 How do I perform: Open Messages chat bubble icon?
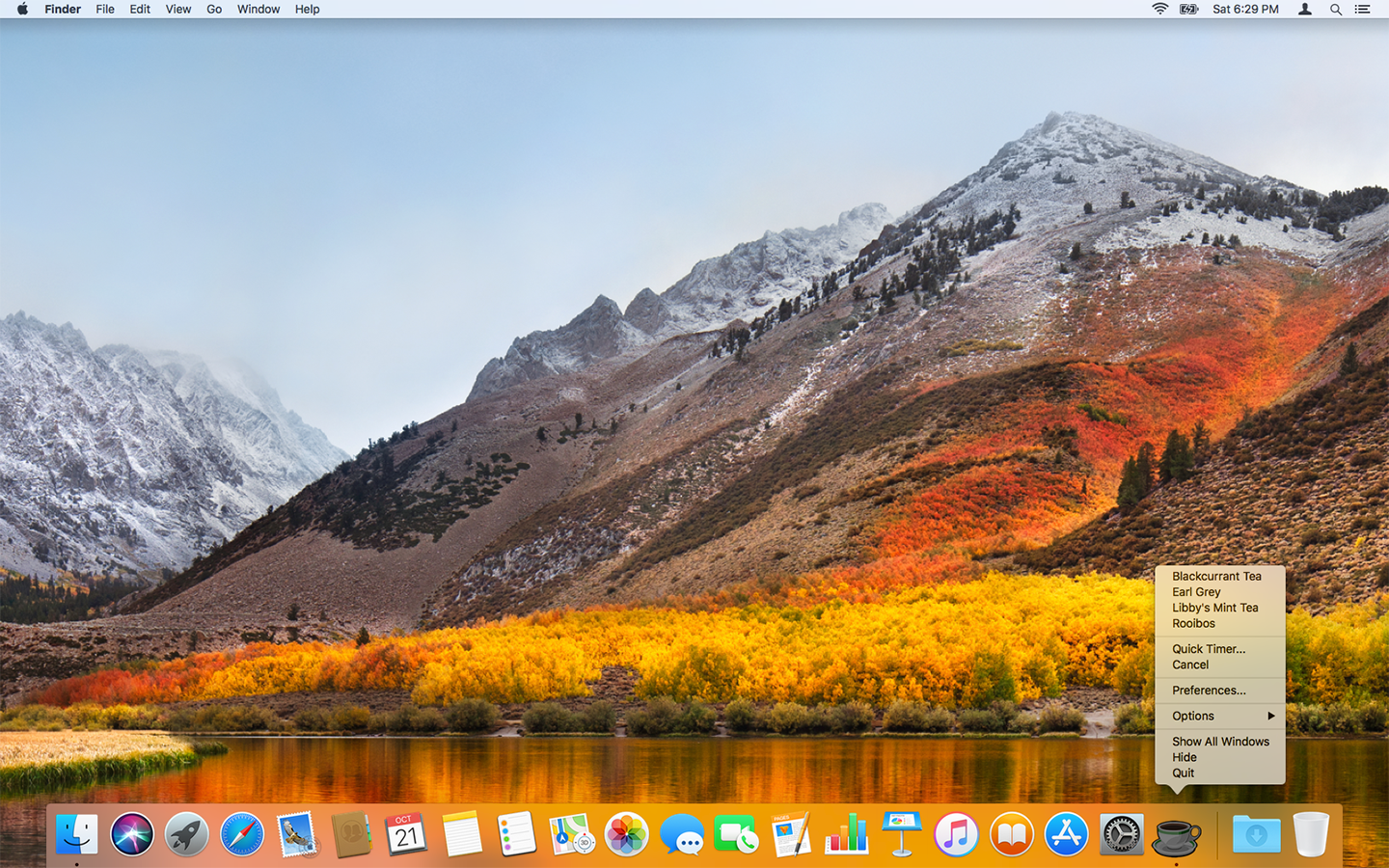682,834
